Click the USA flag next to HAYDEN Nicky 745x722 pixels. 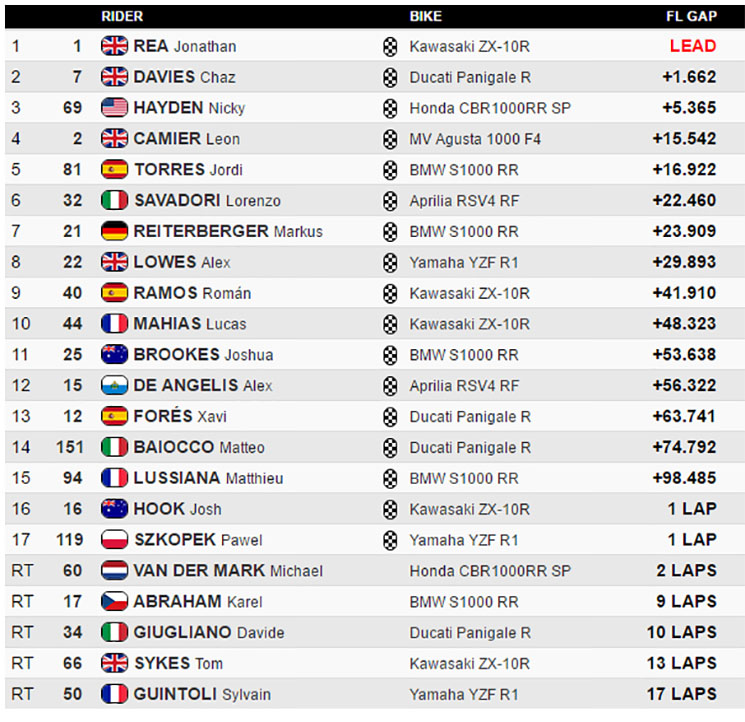point(114,108)
